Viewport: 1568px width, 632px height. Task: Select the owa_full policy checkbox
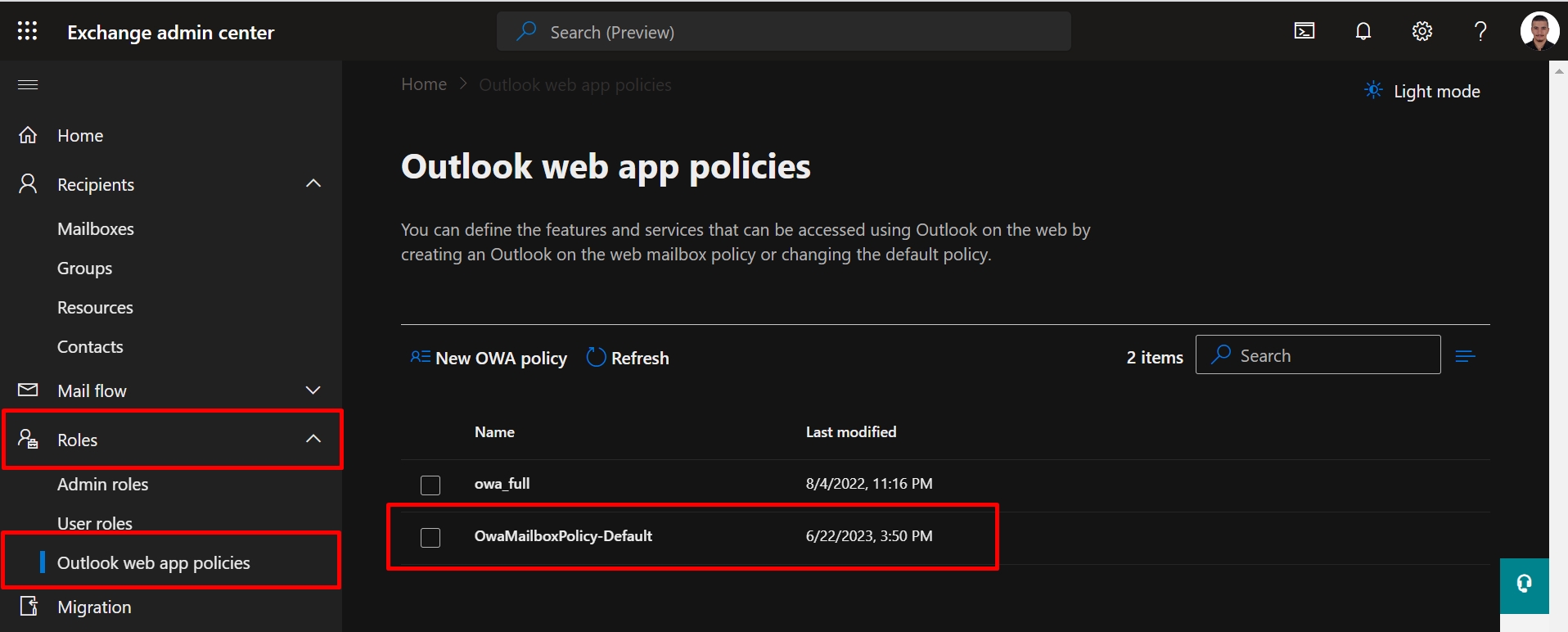[x=430, y=485]
